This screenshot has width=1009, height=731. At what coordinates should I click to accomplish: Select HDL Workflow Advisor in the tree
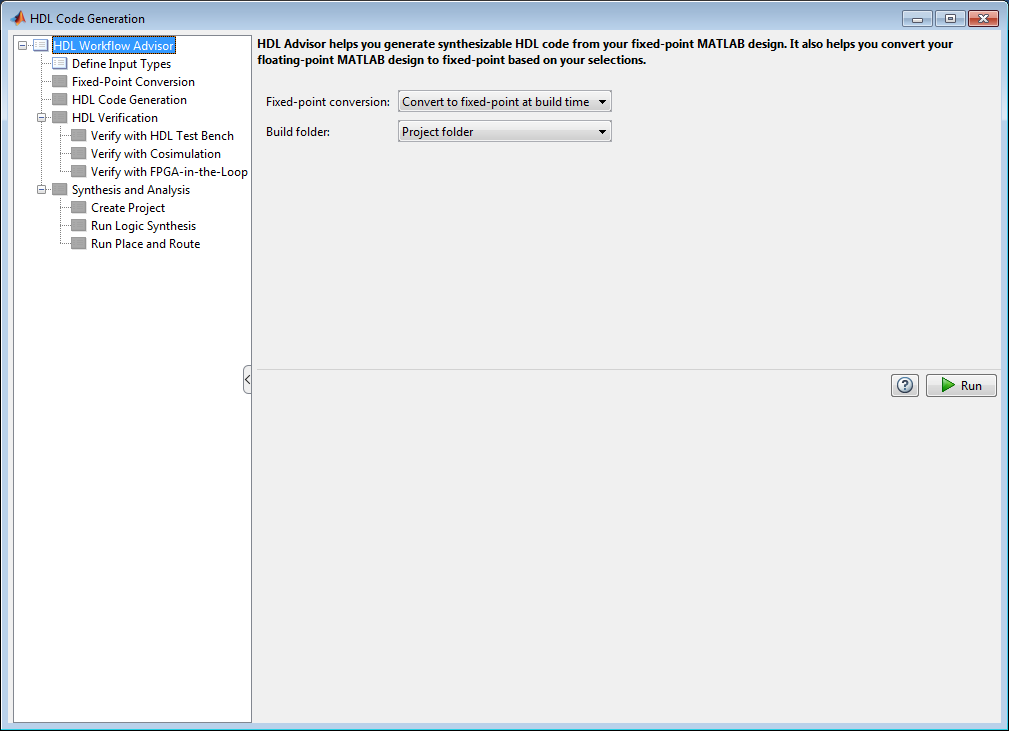[113, 46]
